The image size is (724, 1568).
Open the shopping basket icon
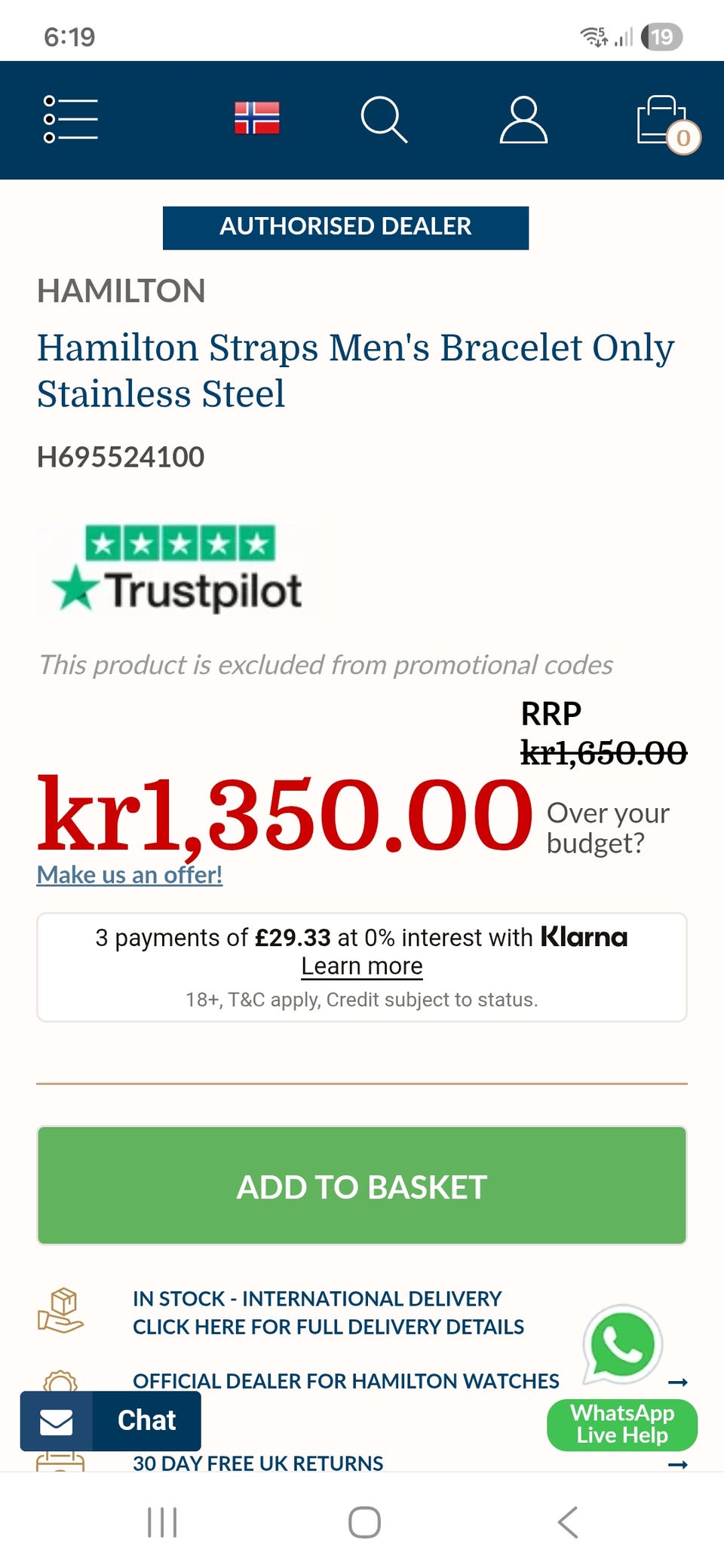click(665, 121)
